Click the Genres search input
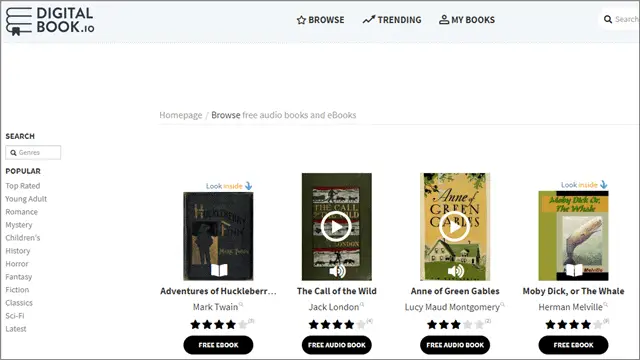The image size is (640, 360). [x=33, y=153]
